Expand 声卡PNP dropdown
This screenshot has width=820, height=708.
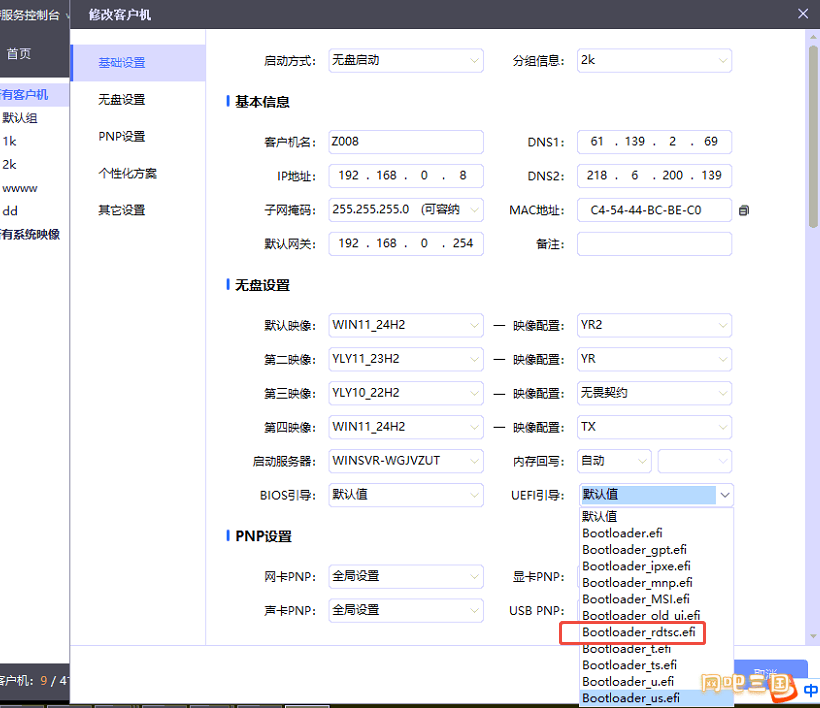(406, 610)
